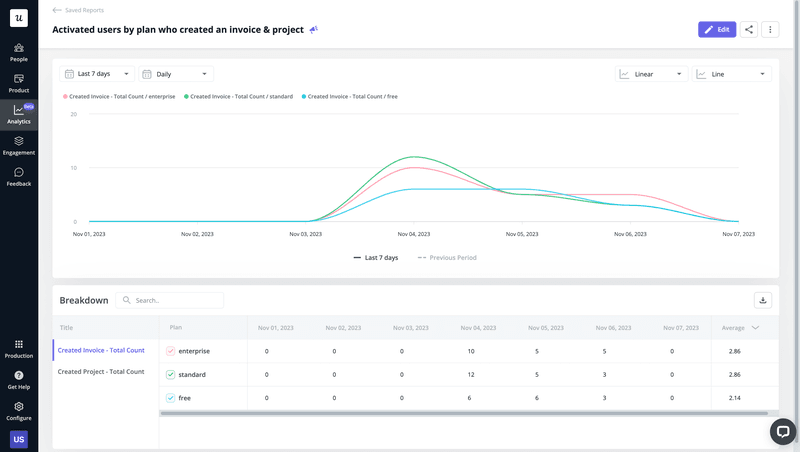800x452 pixels.
Task: Toggle the free plan checkbox
Action: pos(171,398)
